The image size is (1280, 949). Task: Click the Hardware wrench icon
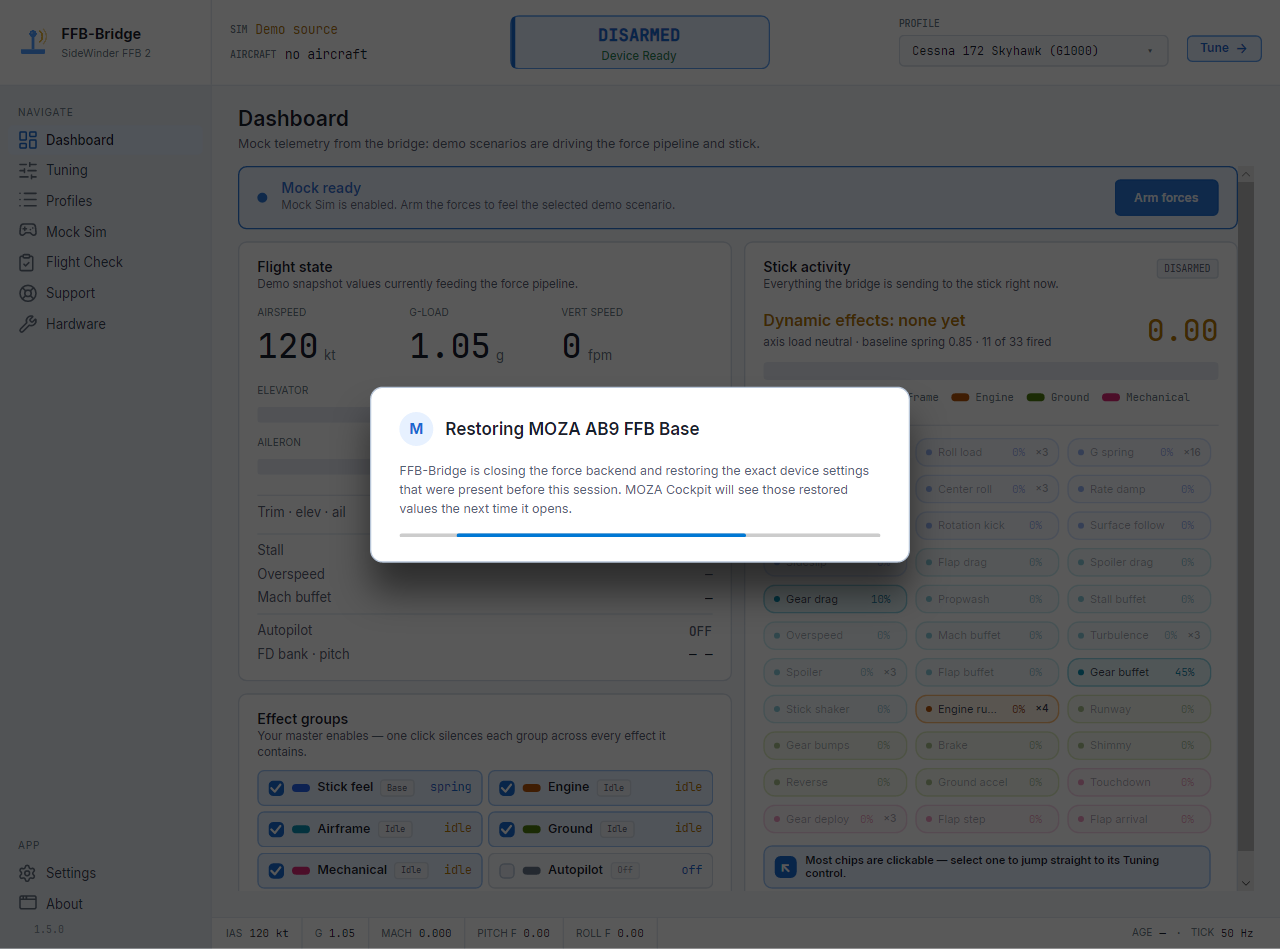(28, 324)
